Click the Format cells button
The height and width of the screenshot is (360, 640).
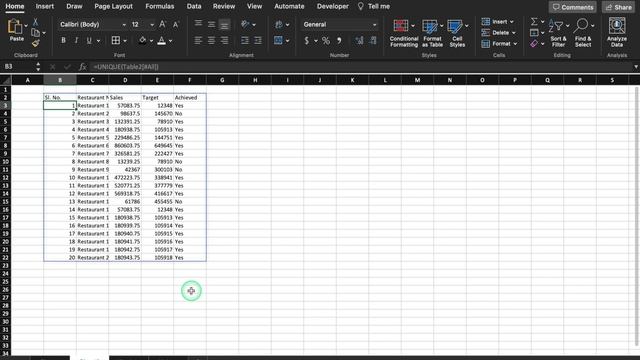click(499, 44)
